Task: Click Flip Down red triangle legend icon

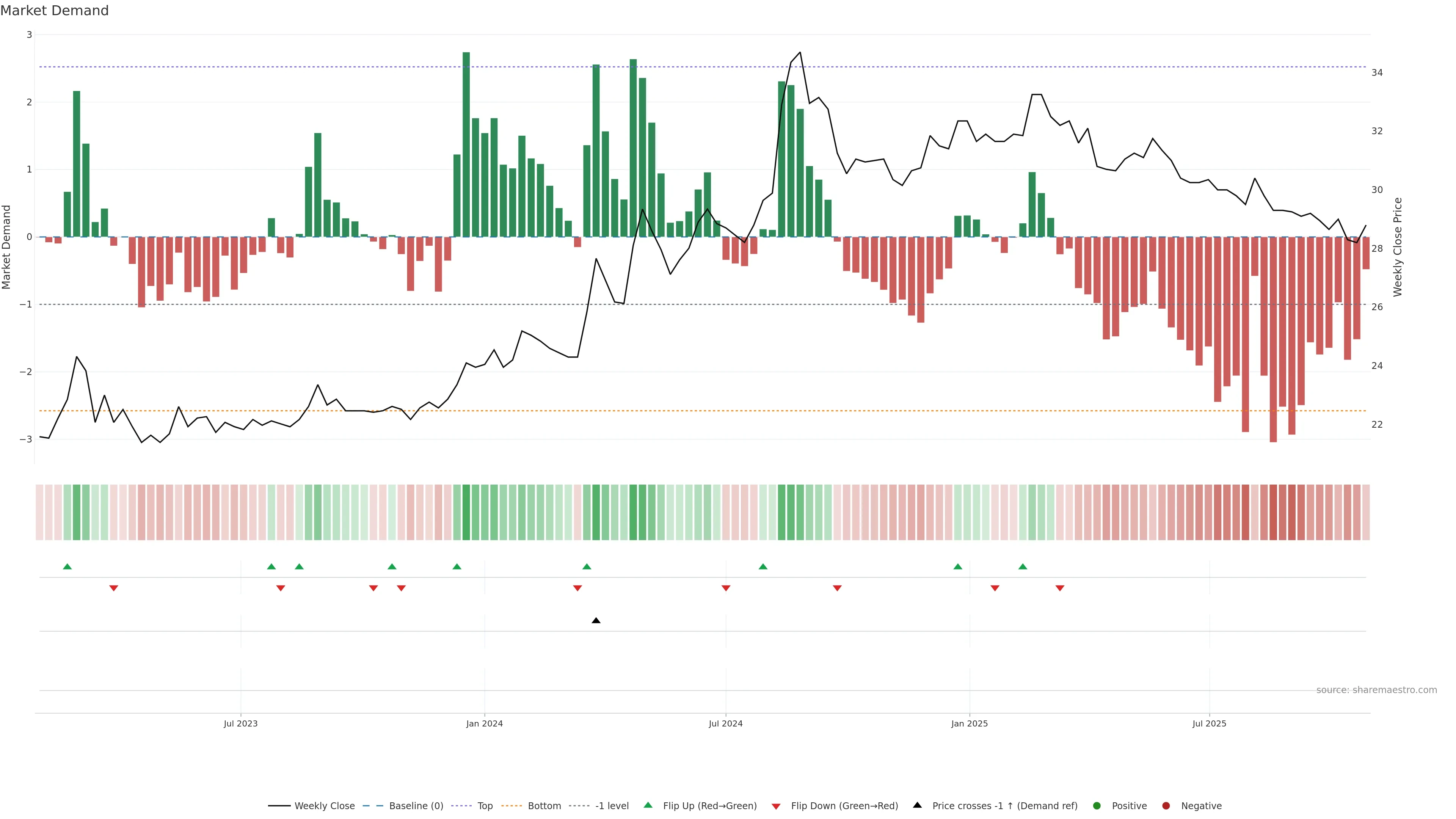Action: pyautogui.click(x=775, y=806)
